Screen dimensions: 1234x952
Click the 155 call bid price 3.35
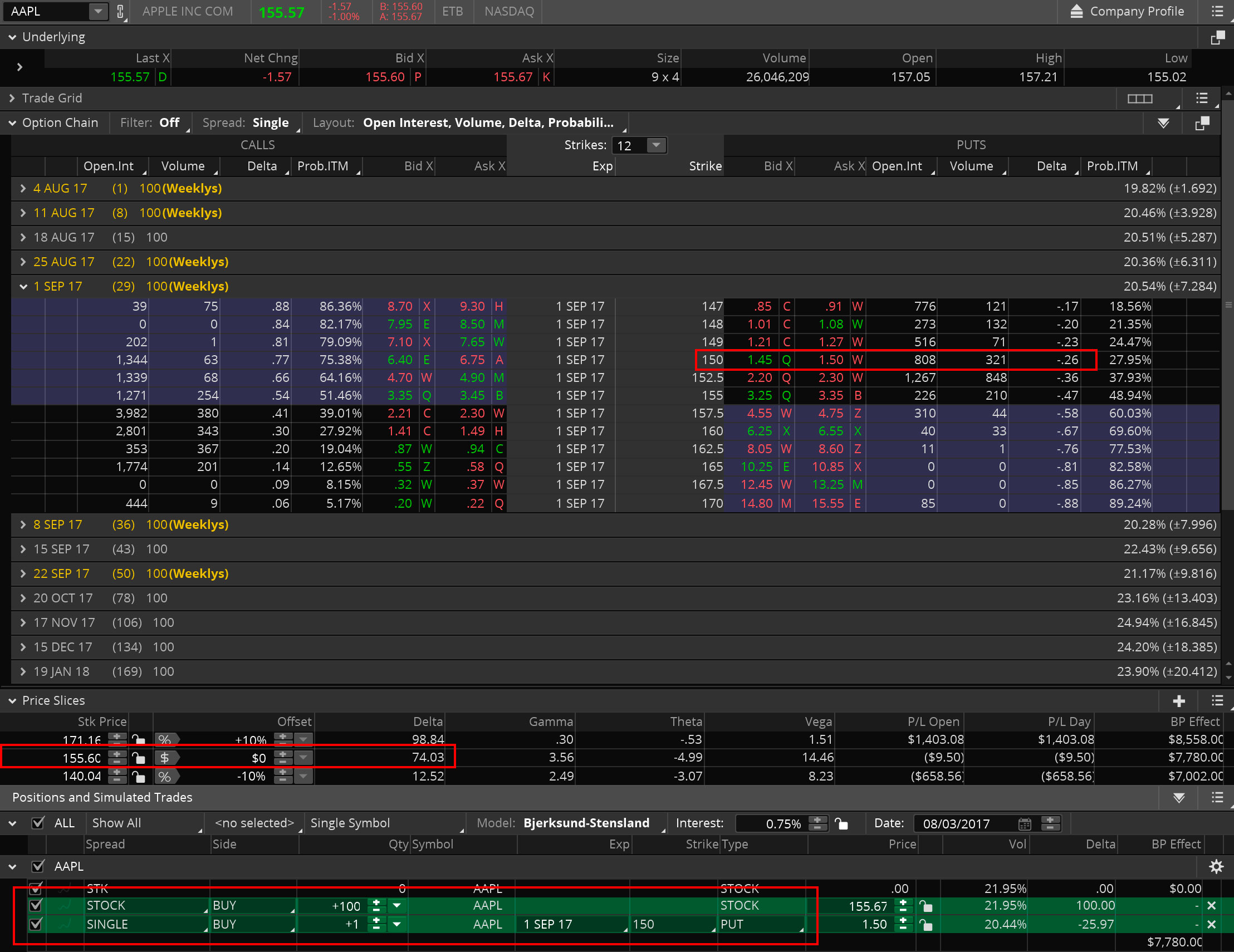tap(400, 395)
